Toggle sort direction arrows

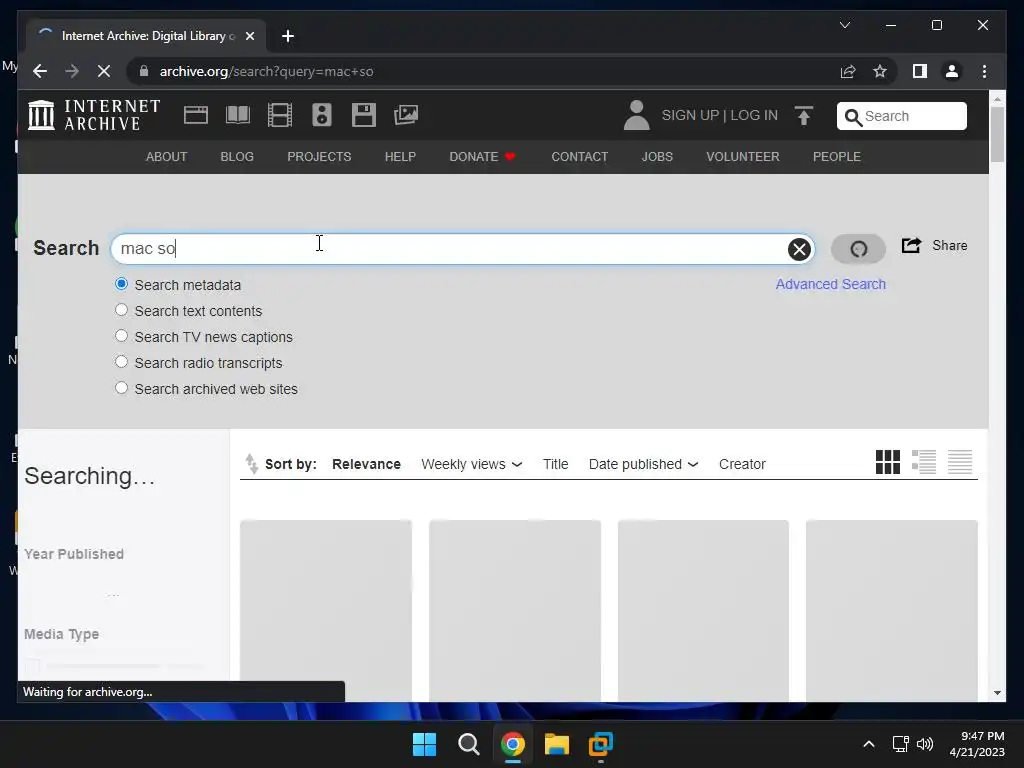[251, 464]
